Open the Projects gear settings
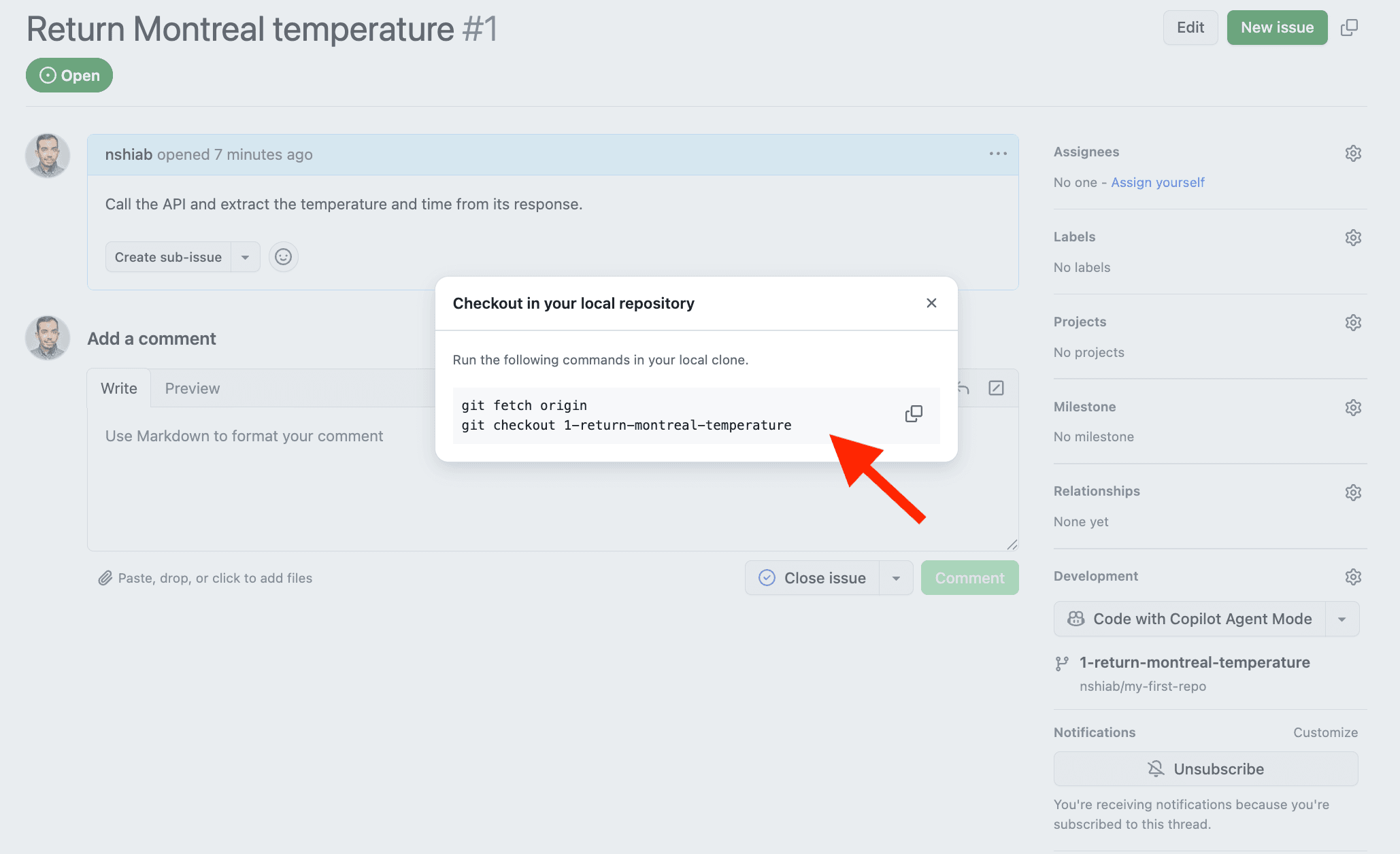Viewport: 1400px width, 854px height. 1353,322
